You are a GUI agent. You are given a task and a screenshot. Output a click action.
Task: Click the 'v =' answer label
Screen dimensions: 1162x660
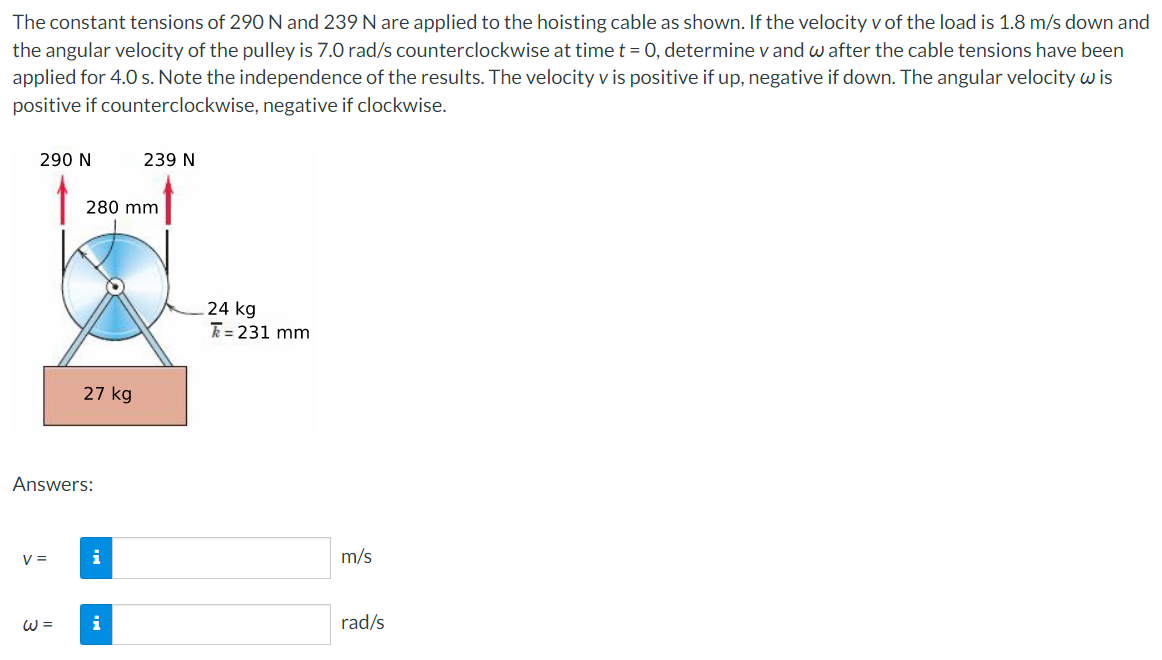35,559
